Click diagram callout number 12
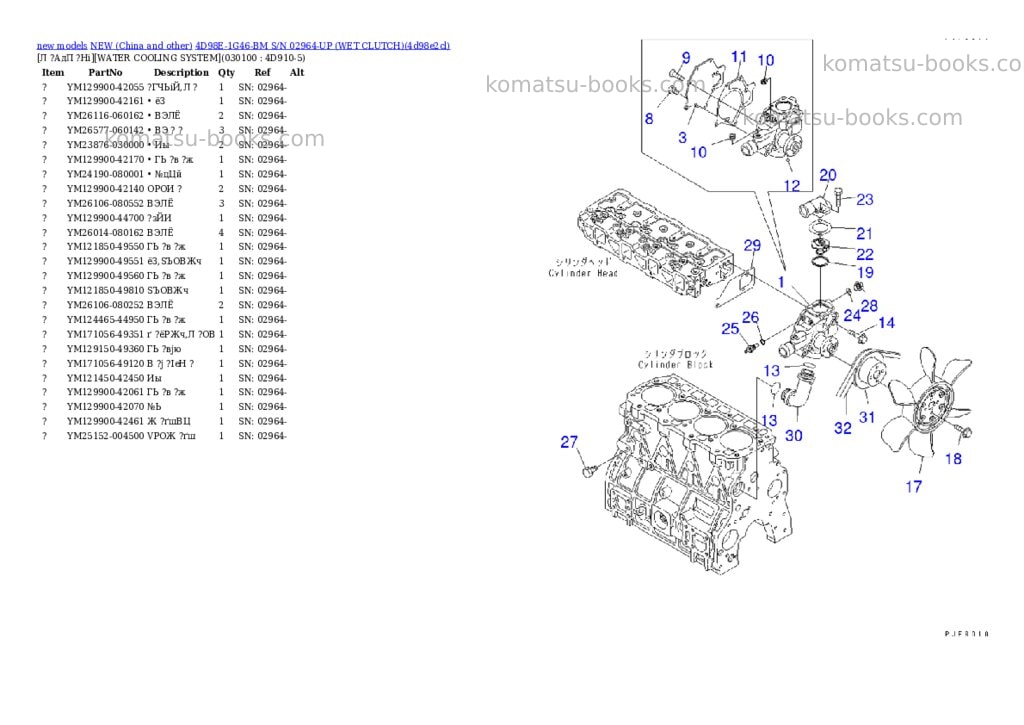This screenshot has height=725, width=1024. [x=792, y=185]
